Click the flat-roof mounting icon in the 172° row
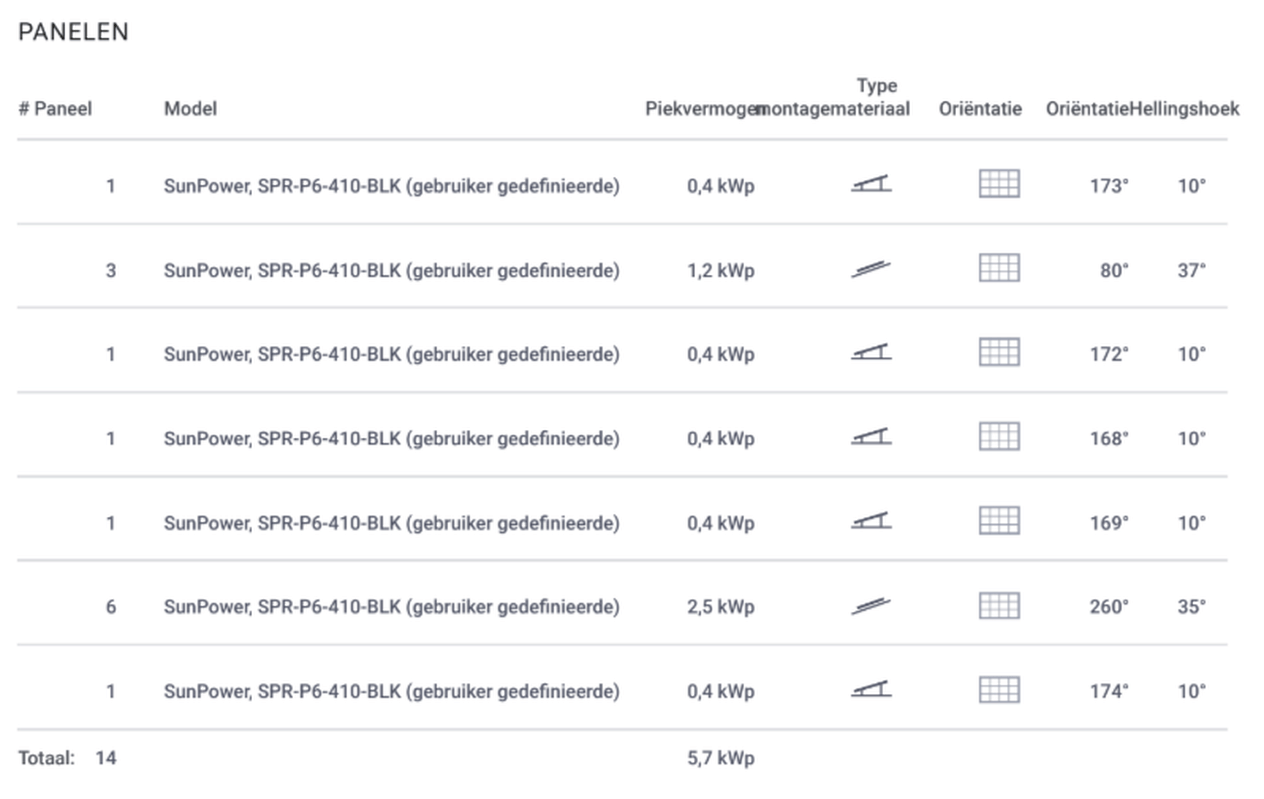1264x799 pixels. pos(871,353)
